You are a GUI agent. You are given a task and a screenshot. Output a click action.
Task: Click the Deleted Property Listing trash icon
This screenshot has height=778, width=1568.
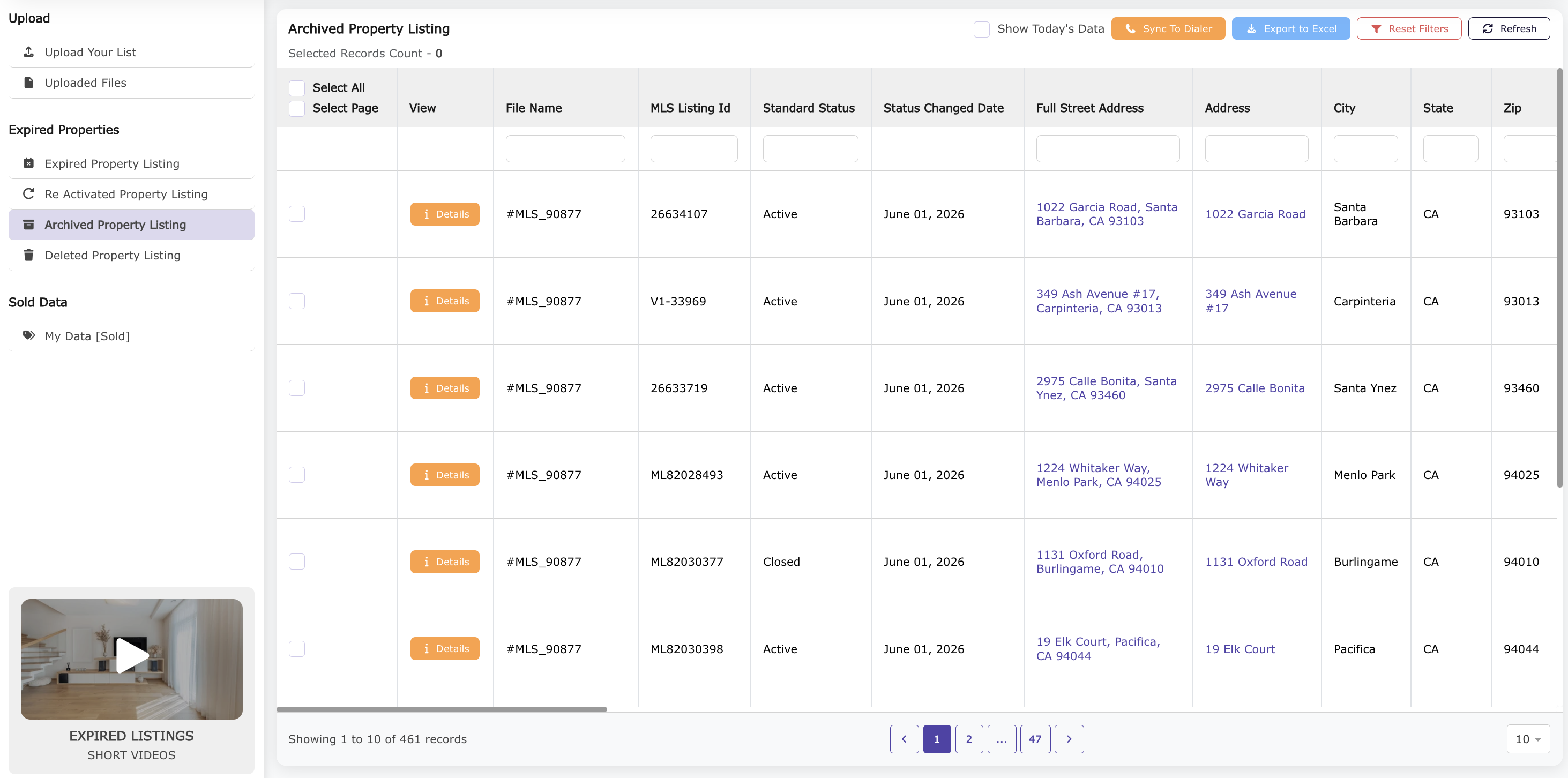pos(28,255)
